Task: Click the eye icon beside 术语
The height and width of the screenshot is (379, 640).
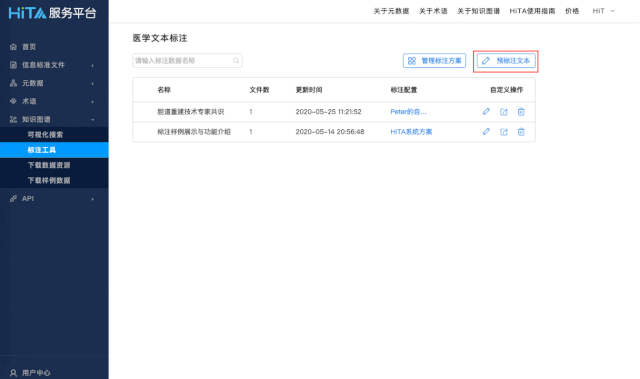Action: coord(13,101)
